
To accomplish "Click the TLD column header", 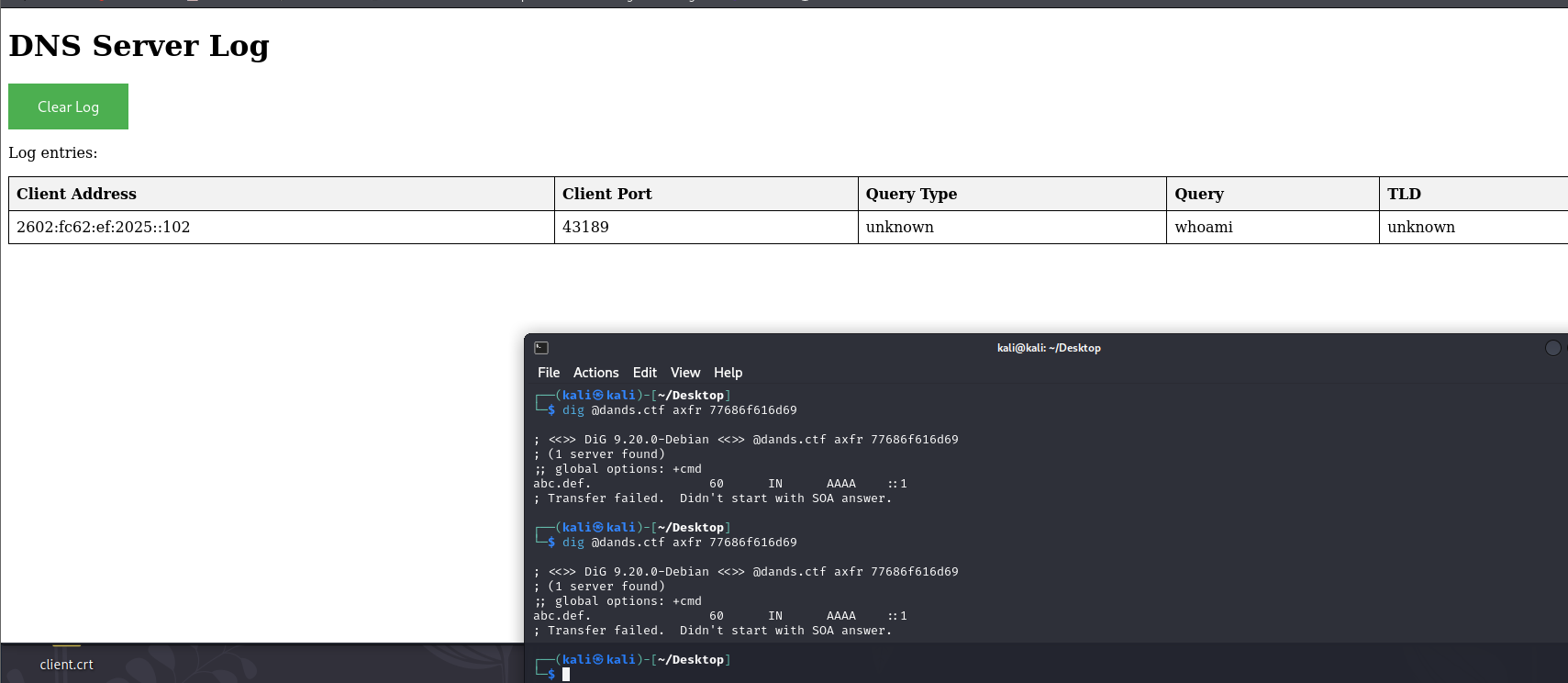I will (1404, 194).
